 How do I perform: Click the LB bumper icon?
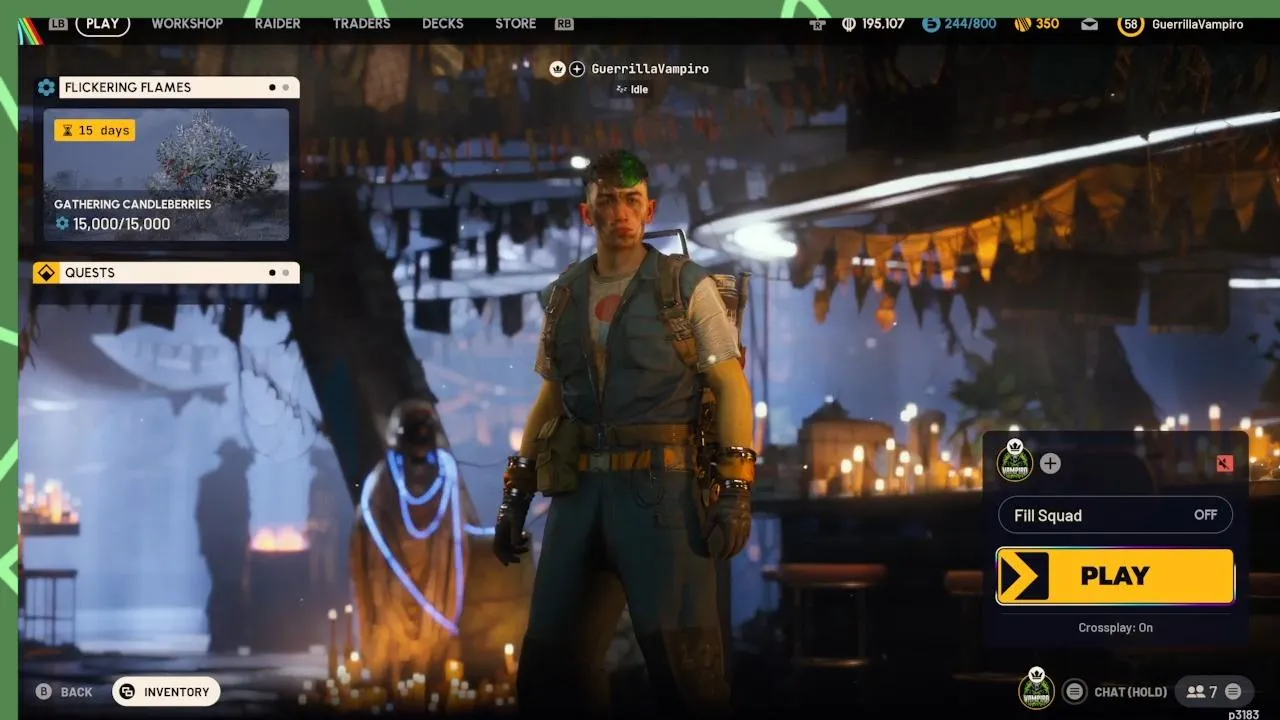pos(58,23)
